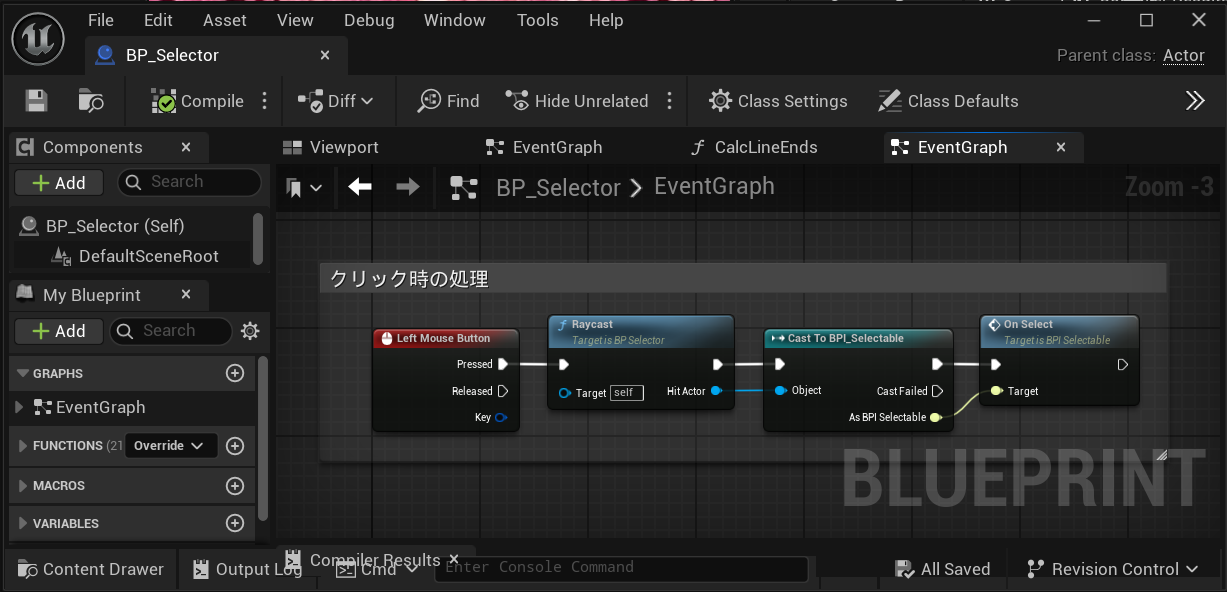Expand the EventGraph tree item
1227x592 pixels.
point(19,407)
